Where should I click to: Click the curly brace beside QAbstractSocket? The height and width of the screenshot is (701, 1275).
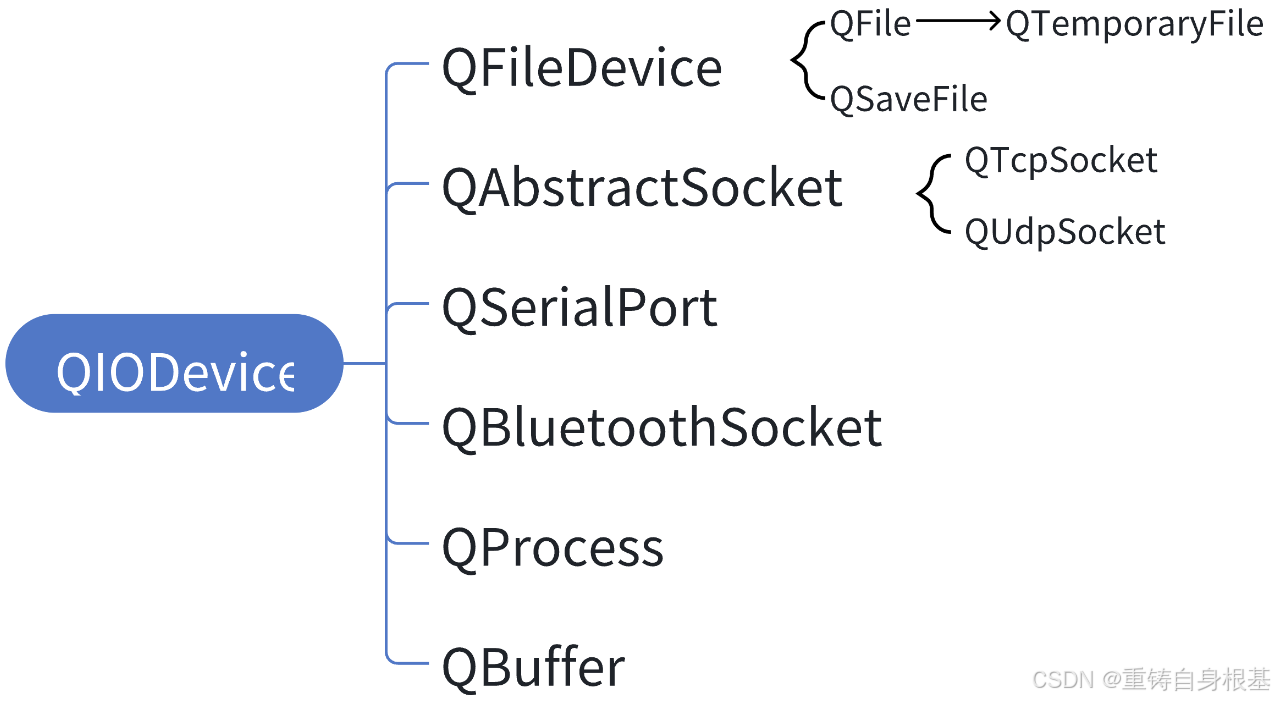point(935,193)
